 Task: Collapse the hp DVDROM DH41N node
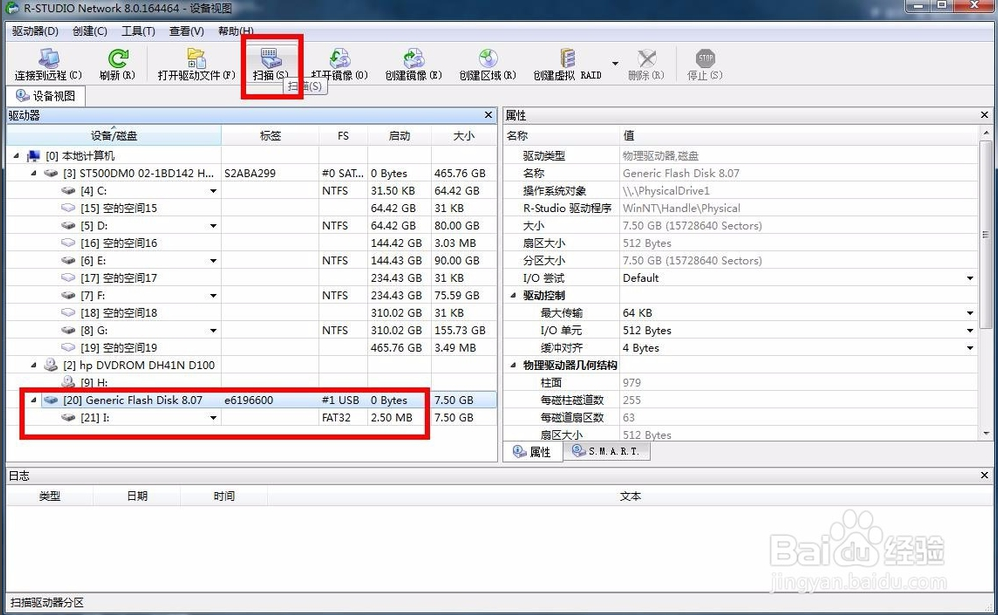pos(34,365)
